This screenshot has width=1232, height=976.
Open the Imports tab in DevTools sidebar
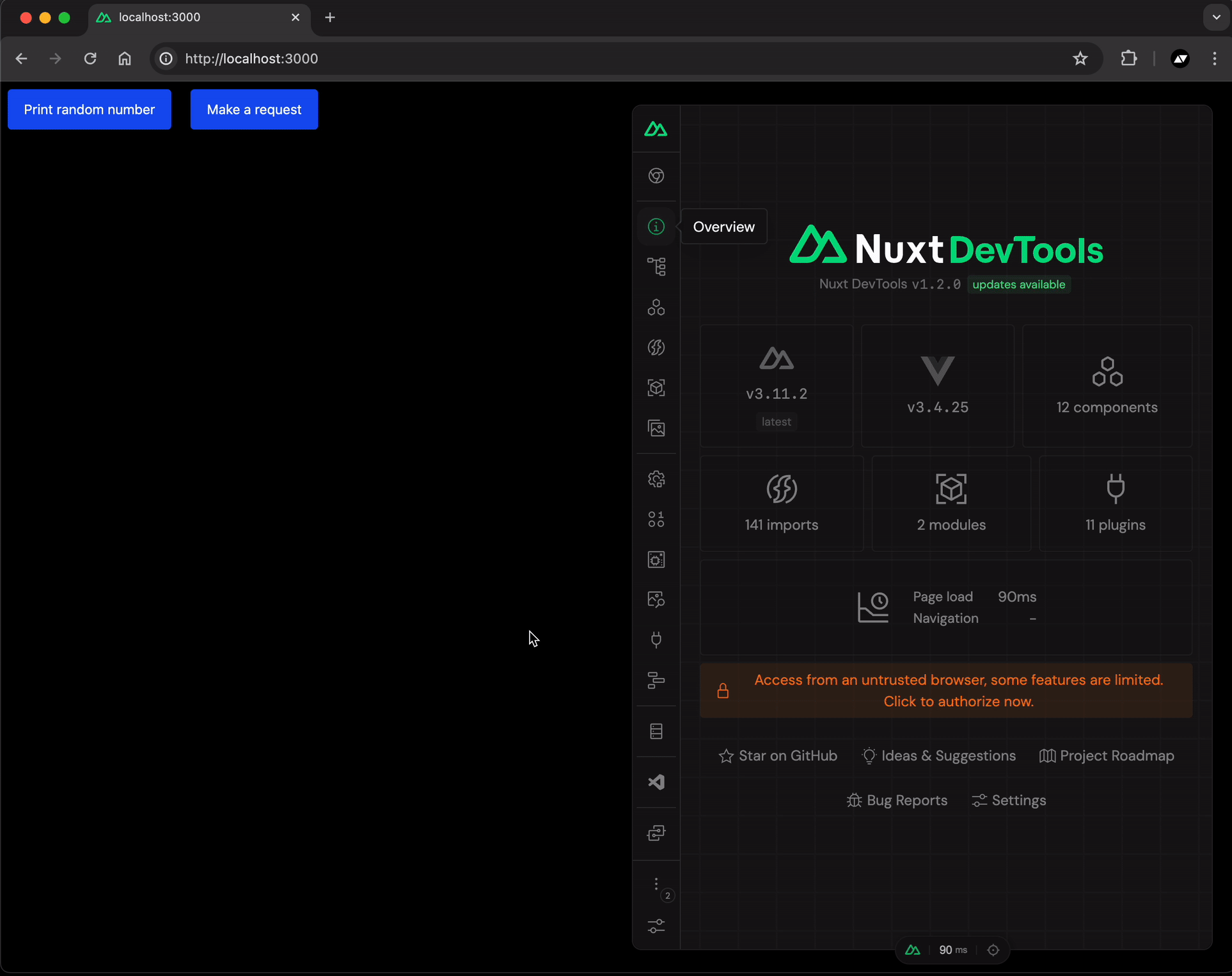point(656,347)
